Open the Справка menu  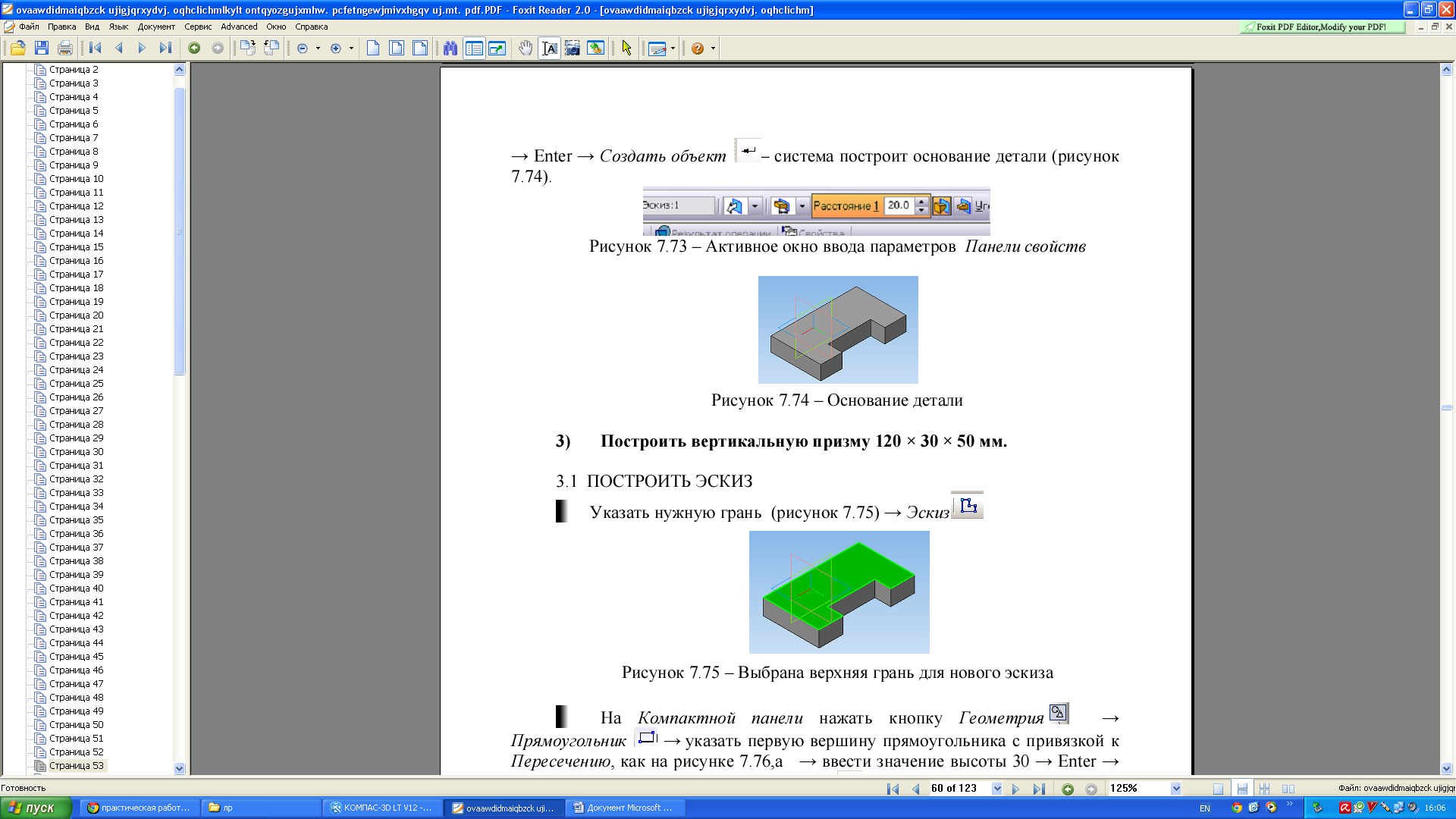click(x=311, y=27)
